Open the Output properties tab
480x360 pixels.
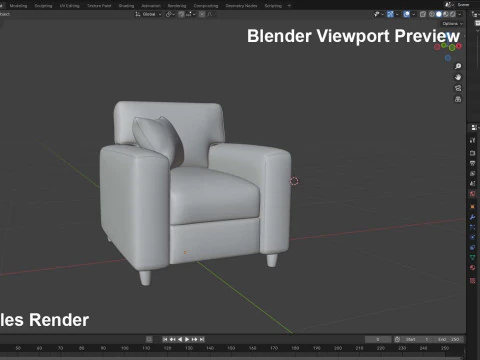coord(472,163)
